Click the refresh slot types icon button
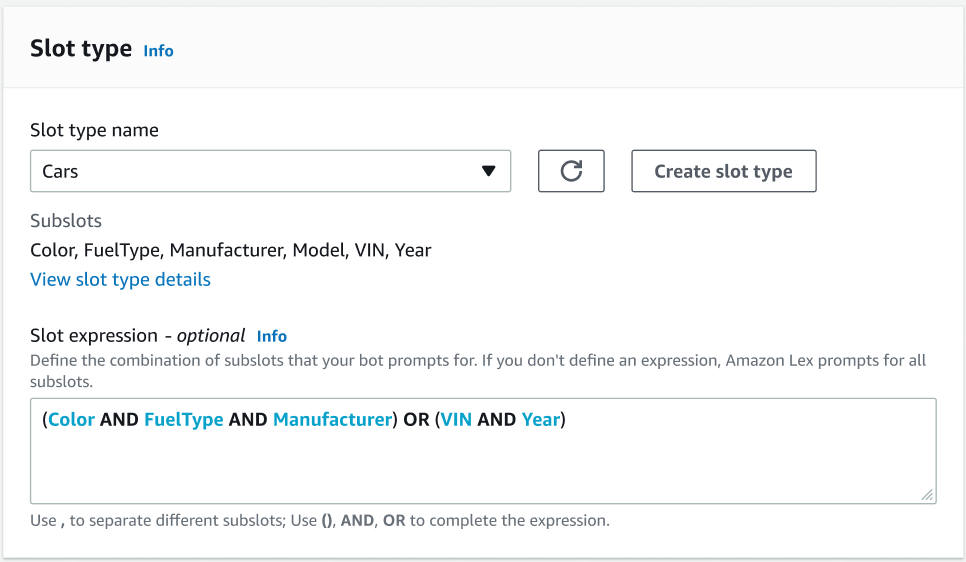This screenshot has height=562, width=966. (x=571, y=171)
